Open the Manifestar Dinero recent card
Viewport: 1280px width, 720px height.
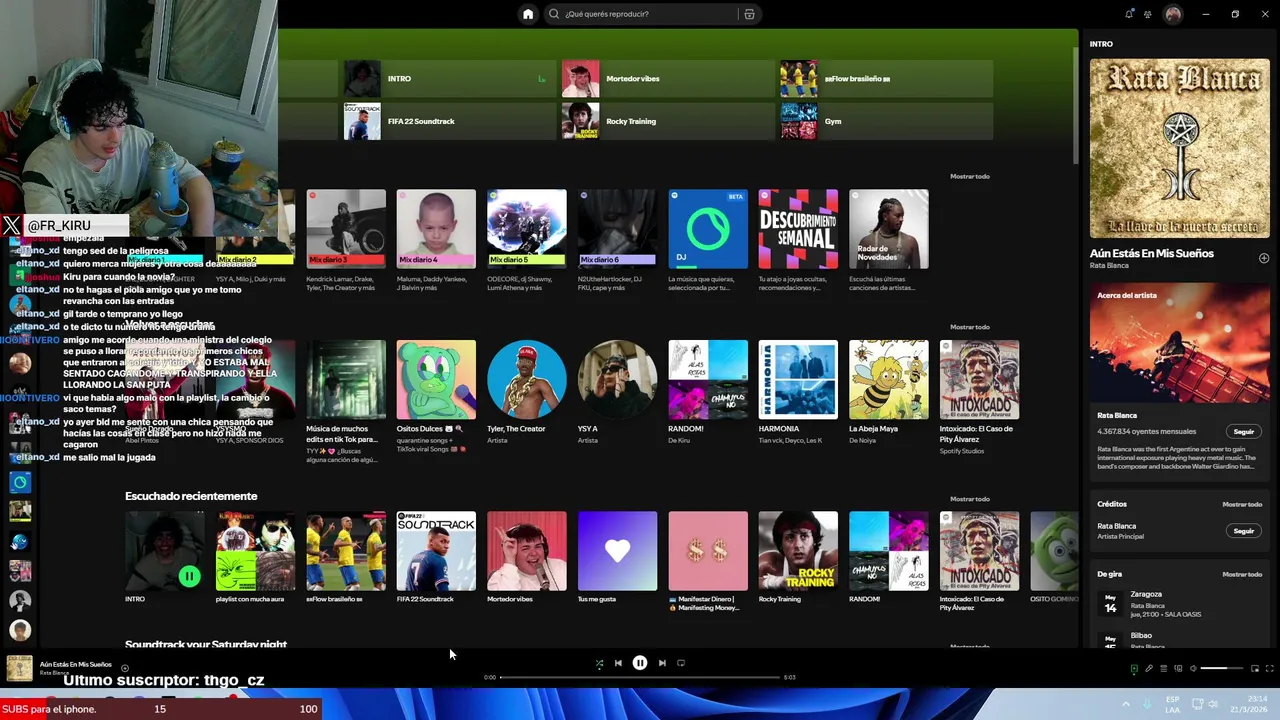[x=708, y=561]
